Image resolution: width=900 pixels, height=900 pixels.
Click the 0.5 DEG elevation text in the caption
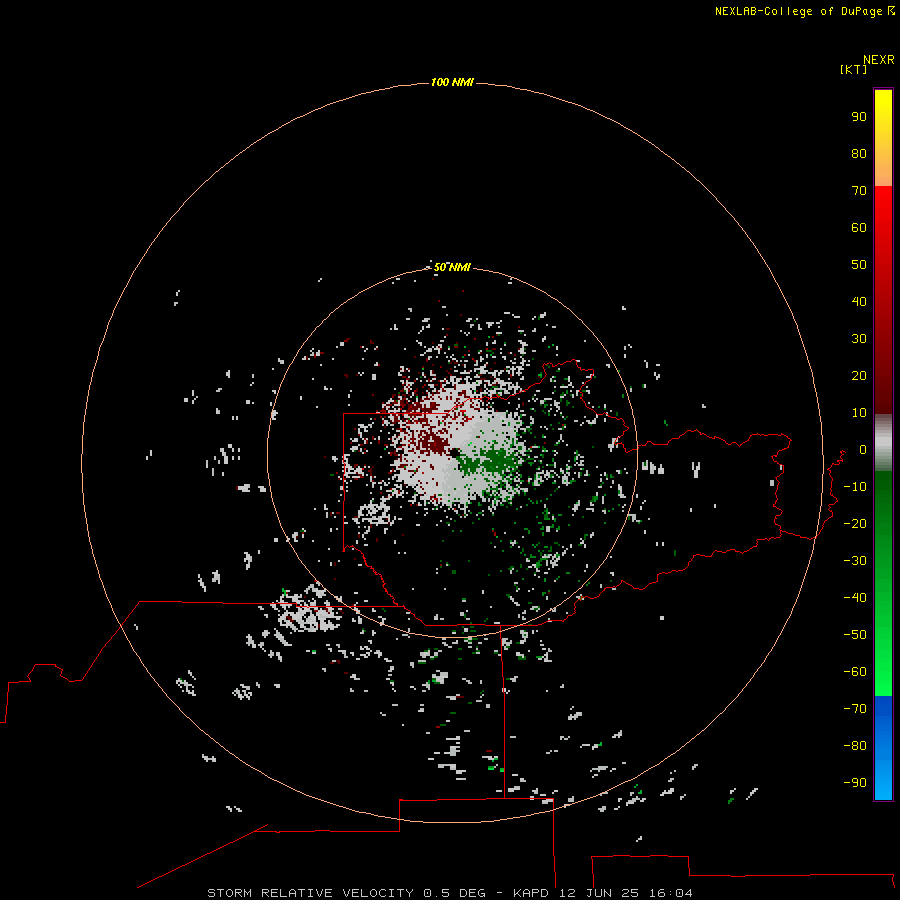[454, 893]
